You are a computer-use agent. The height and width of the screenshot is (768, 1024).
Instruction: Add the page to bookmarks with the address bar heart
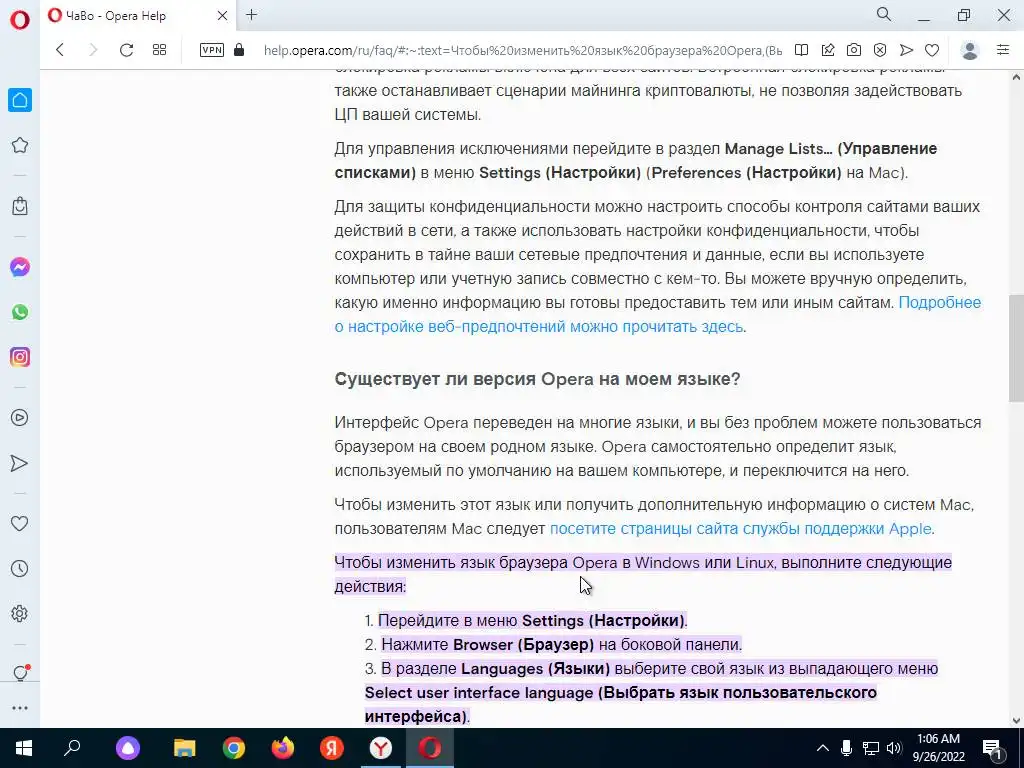(x=932, y=50)
